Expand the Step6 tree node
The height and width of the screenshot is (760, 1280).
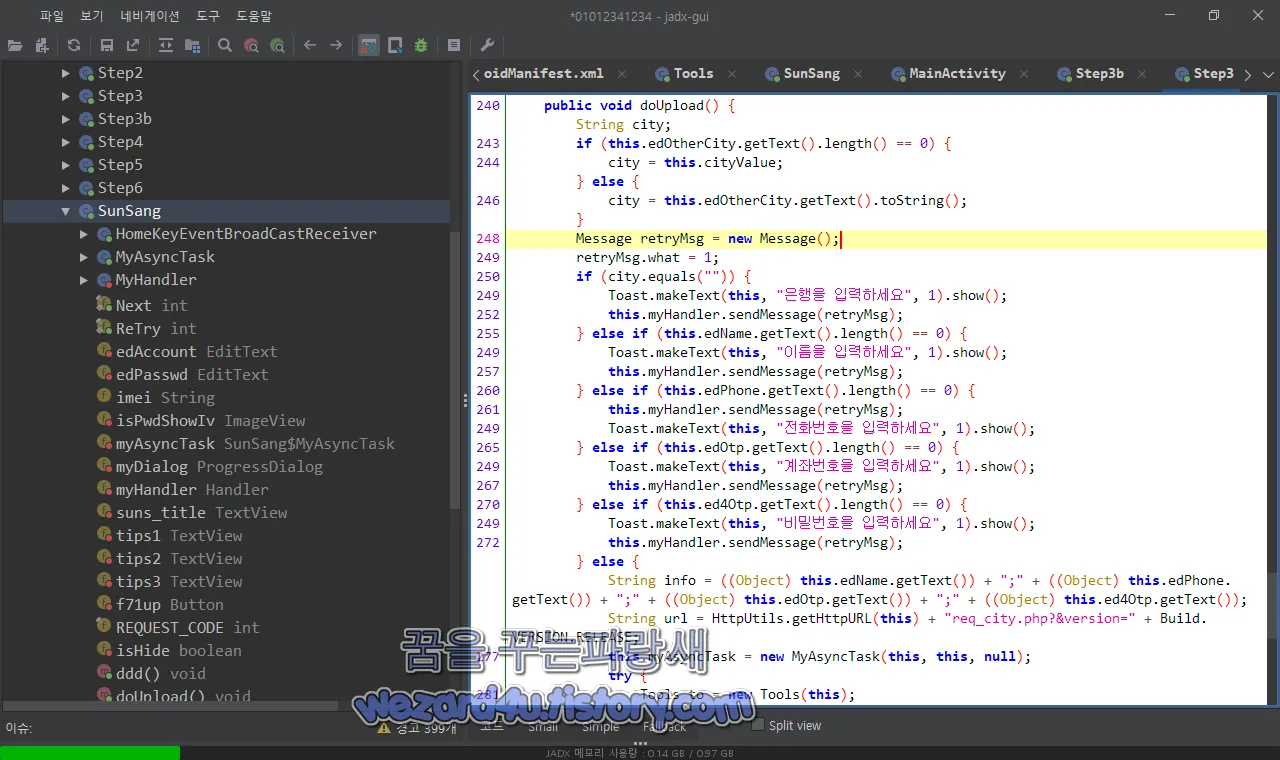(66, 188)
